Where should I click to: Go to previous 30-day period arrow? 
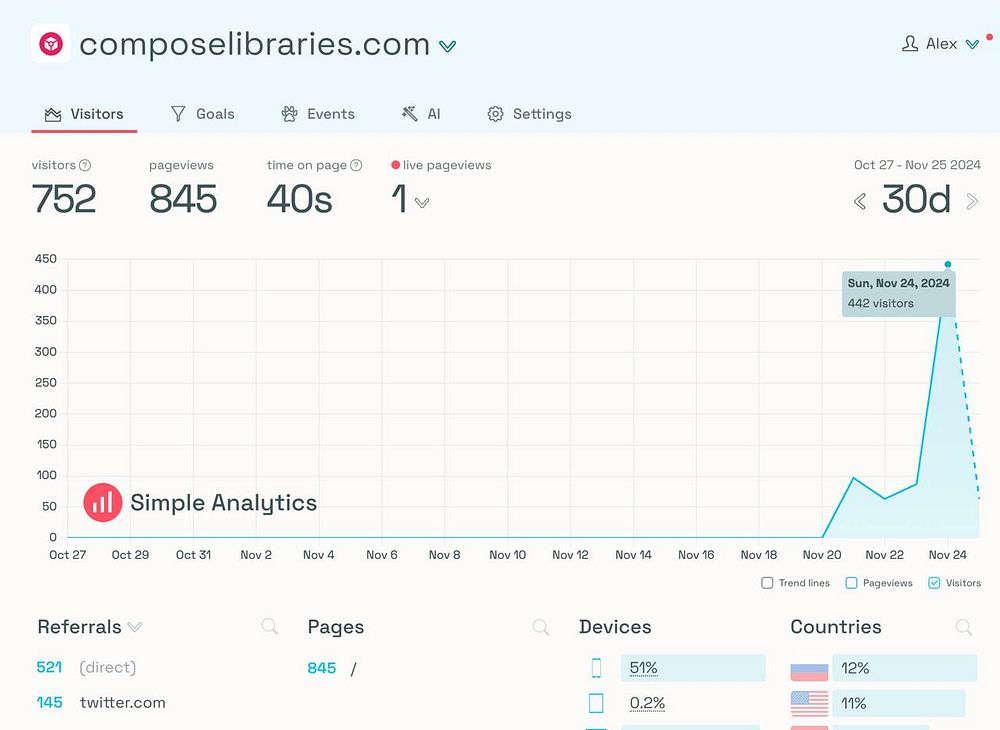click(x=859, y=202)
